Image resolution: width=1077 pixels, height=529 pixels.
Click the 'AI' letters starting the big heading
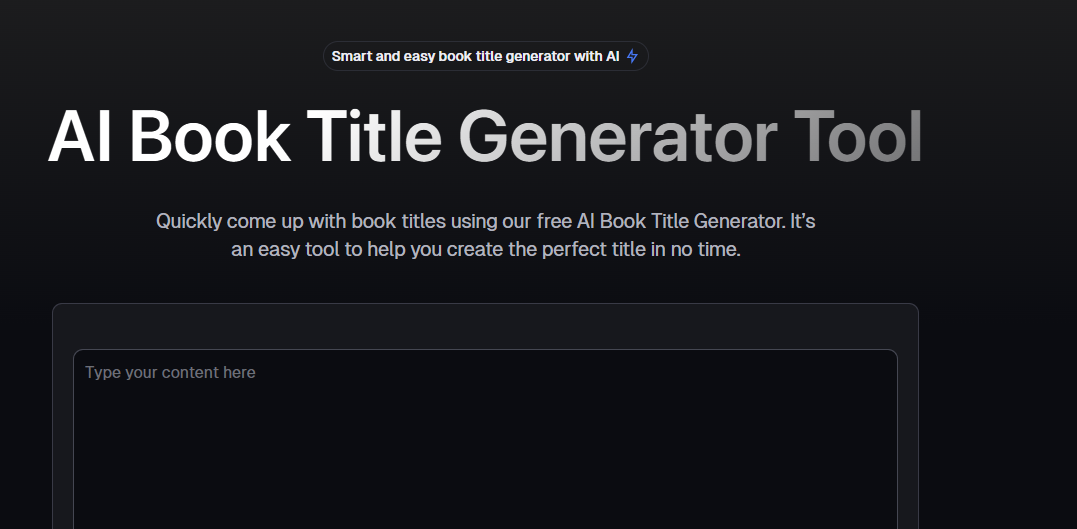[x=79, y=136]
